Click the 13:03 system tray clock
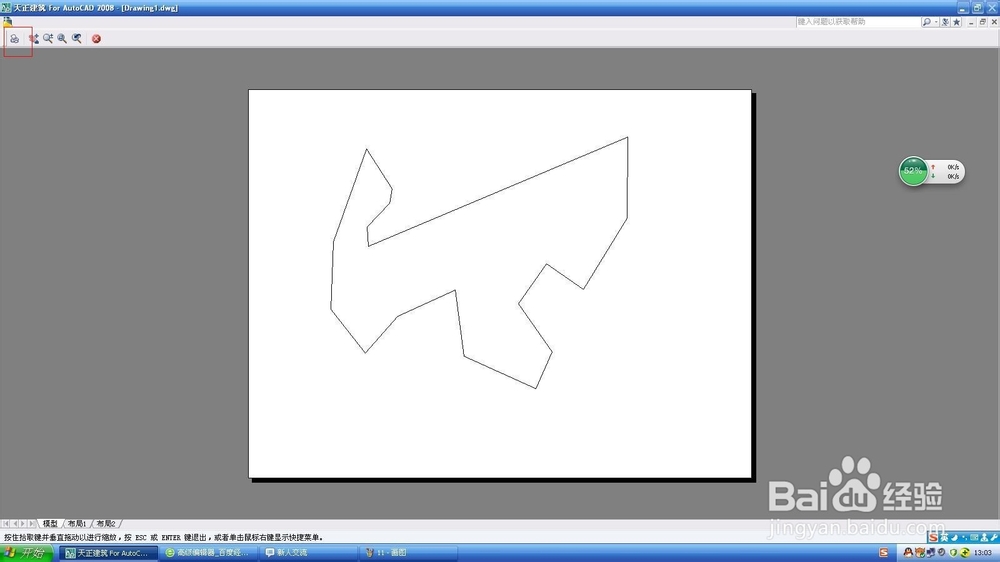The height and width of the screenshot is (562, 1000). (x=983, y=553)
